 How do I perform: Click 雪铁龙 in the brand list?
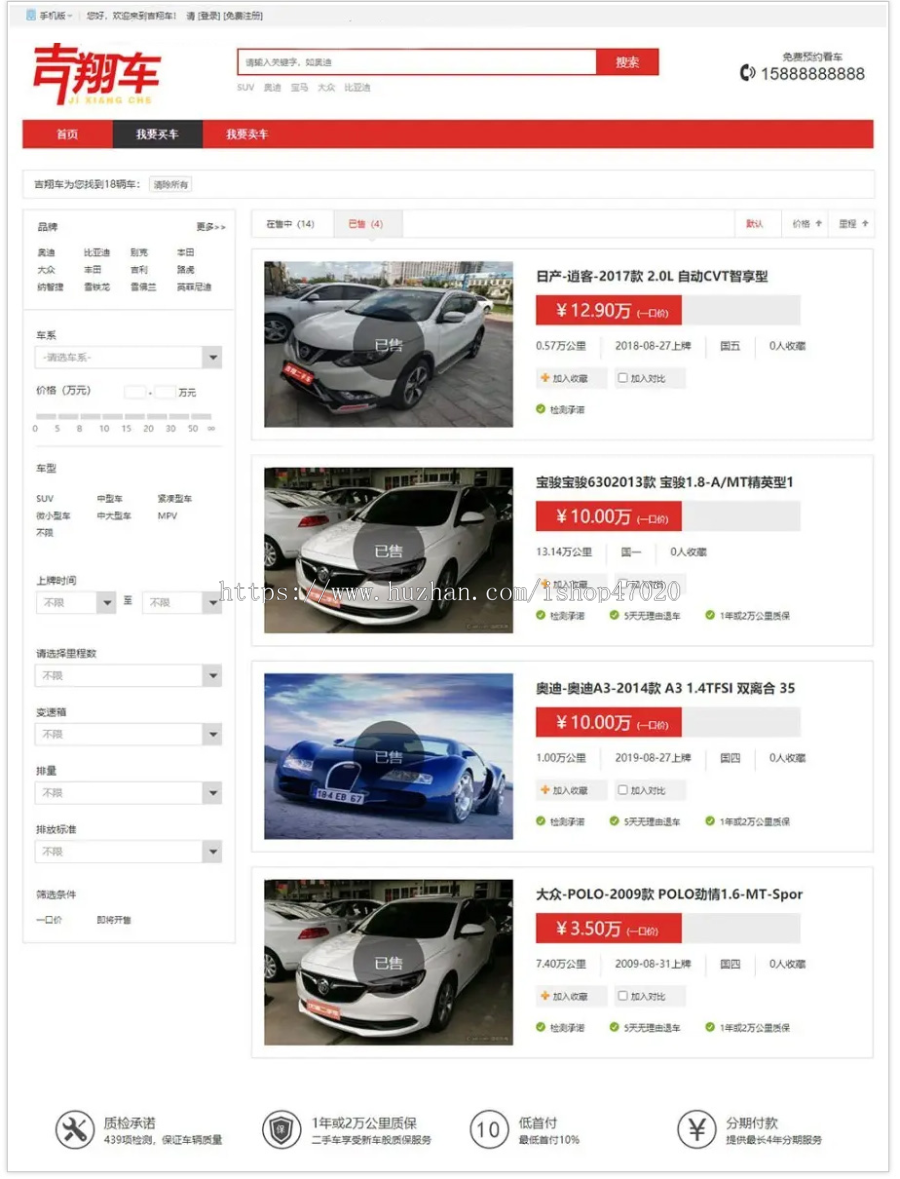click(96, 286)
